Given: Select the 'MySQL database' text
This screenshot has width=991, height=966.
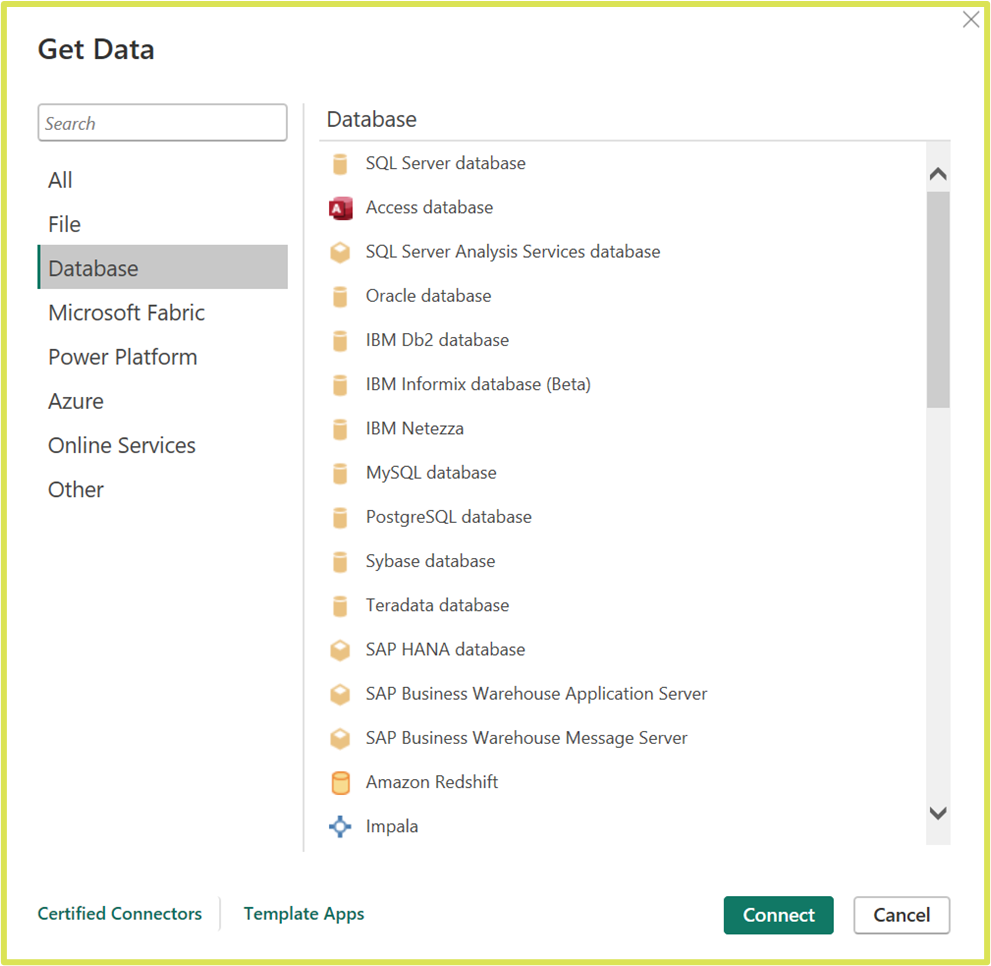Looking at the screenshot, I should pos(431,474).
